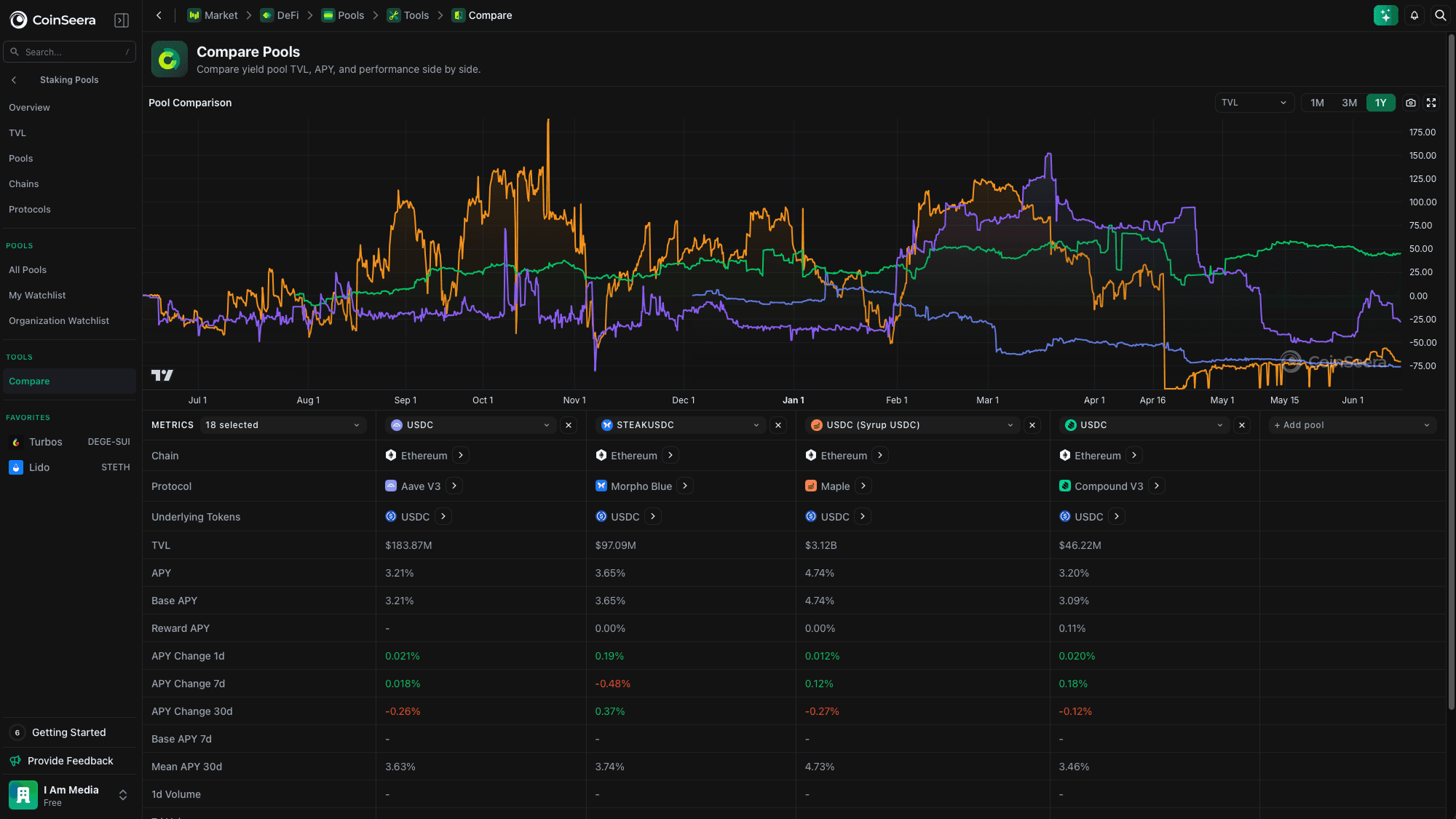Open Organization Watchlist in sidebar
This screenshot has height=819, width=1456.
coord(69,321)
